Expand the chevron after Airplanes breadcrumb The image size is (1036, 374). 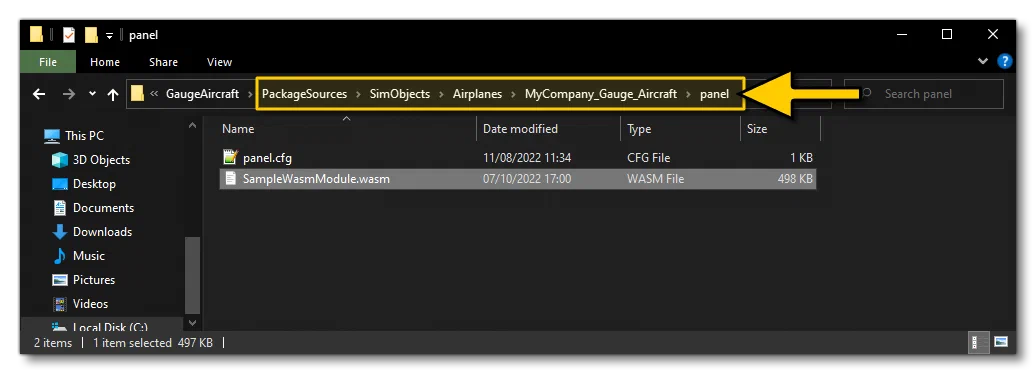click(x=513, y=94)
